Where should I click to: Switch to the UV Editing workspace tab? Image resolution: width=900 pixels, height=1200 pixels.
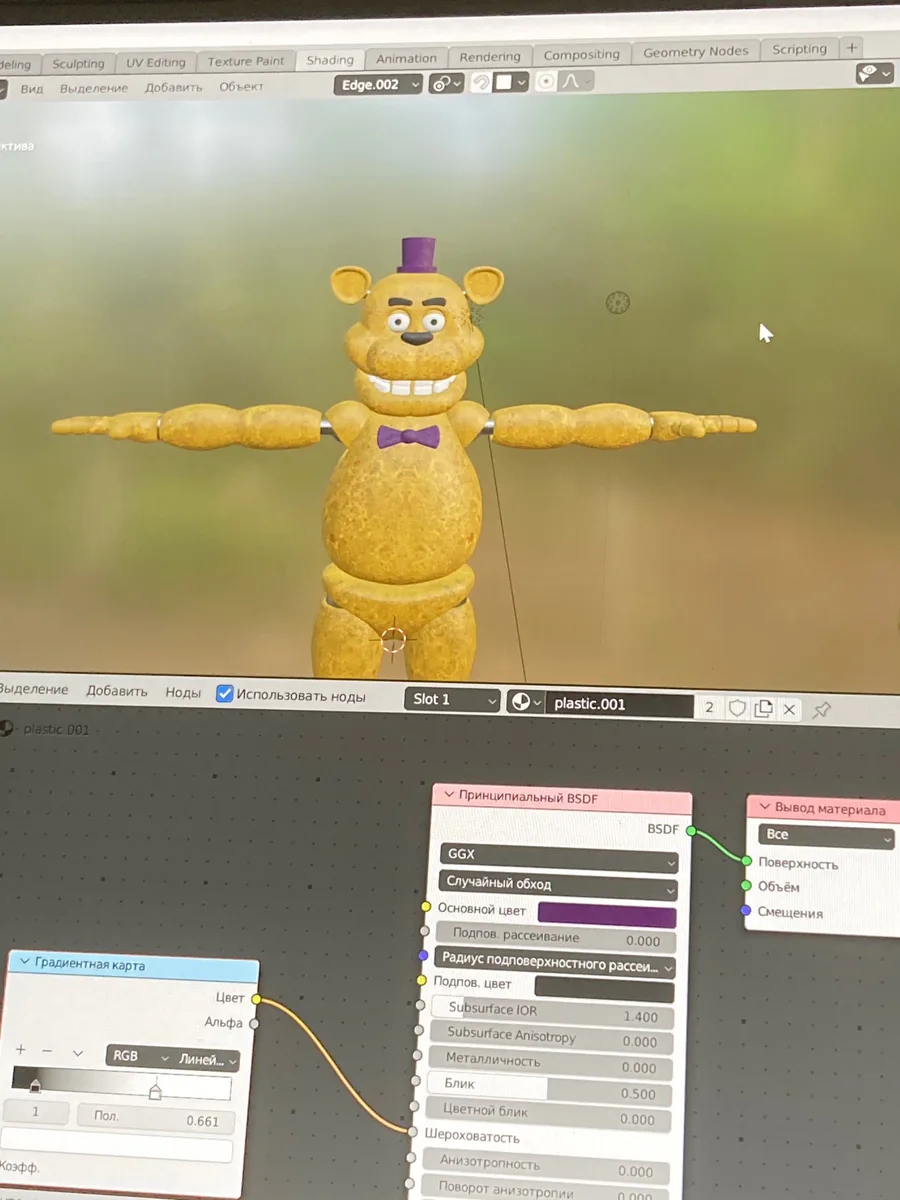155,62
